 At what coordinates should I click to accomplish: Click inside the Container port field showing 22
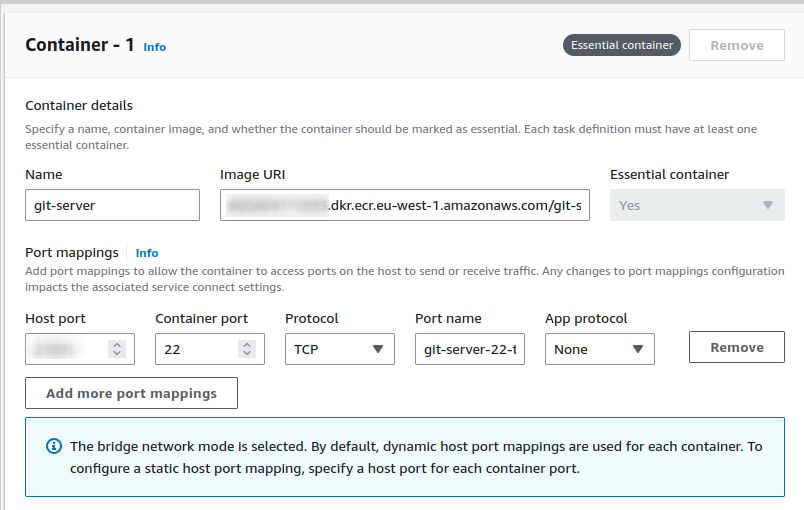click(195, 349)
